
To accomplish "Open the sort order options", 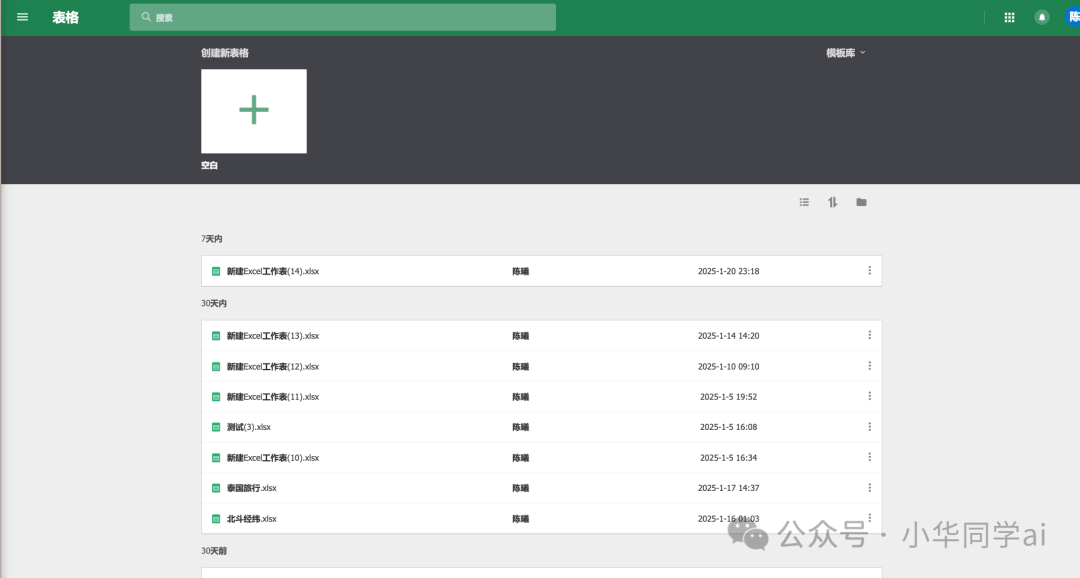I will (x=833, y=203).
